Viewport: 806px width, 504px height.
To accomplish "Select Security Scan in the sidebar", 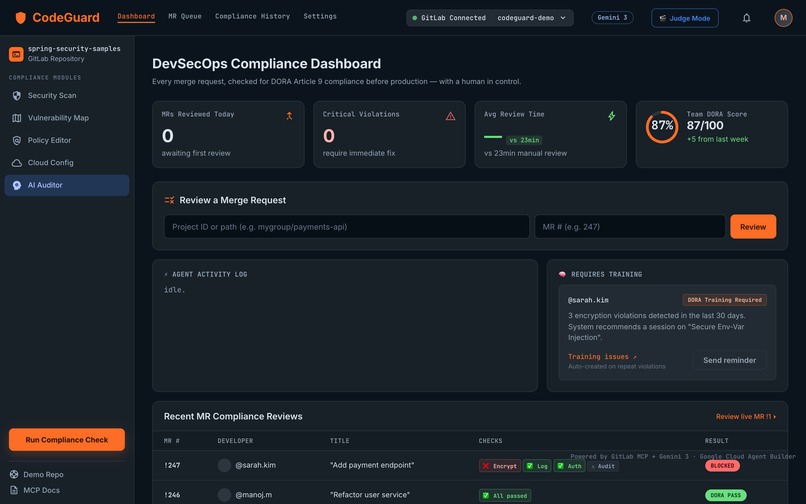I will (x=67, y=96).
